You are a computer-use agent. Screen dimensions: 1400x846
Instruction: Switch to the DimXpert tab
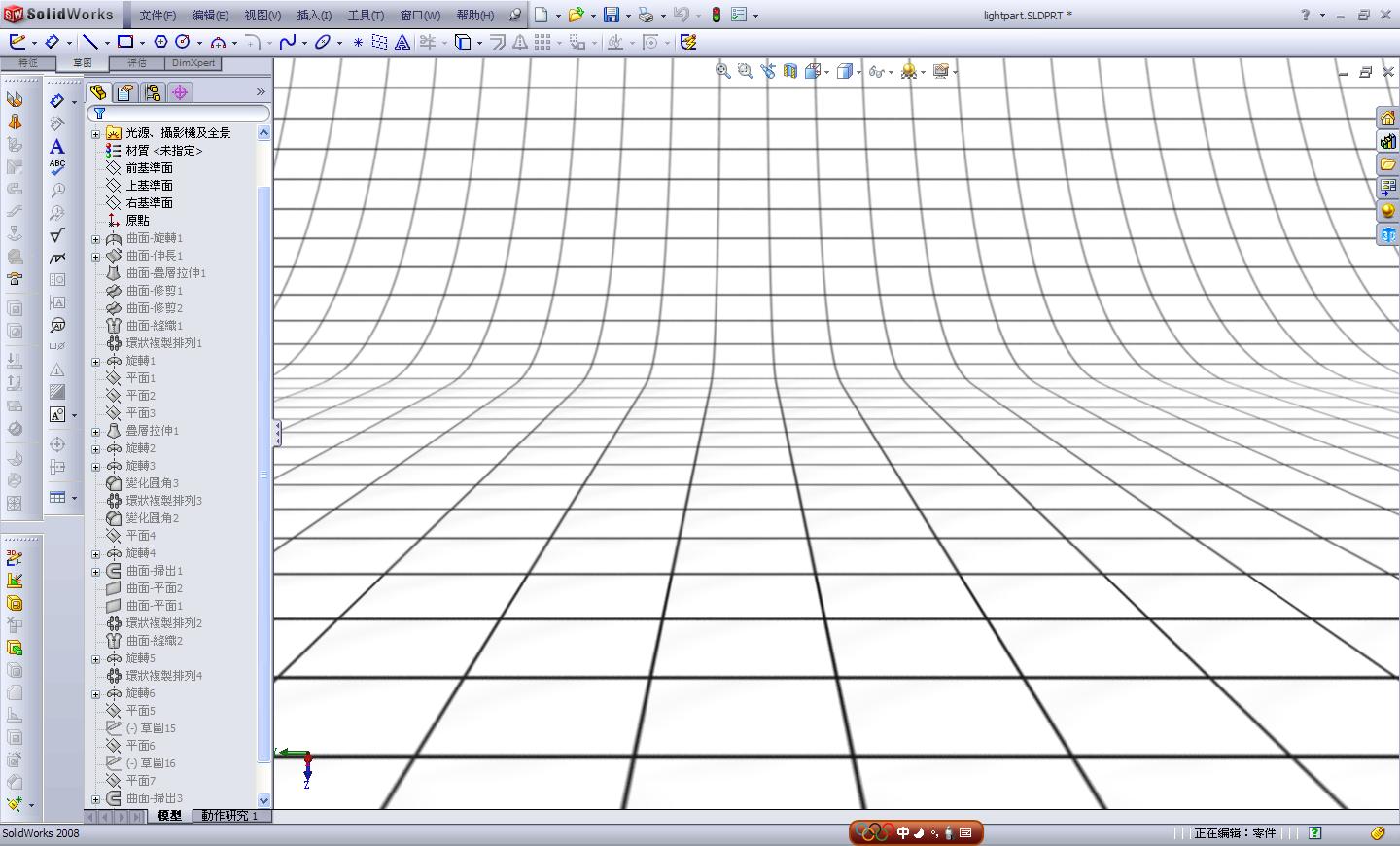(x=193, y=63)
